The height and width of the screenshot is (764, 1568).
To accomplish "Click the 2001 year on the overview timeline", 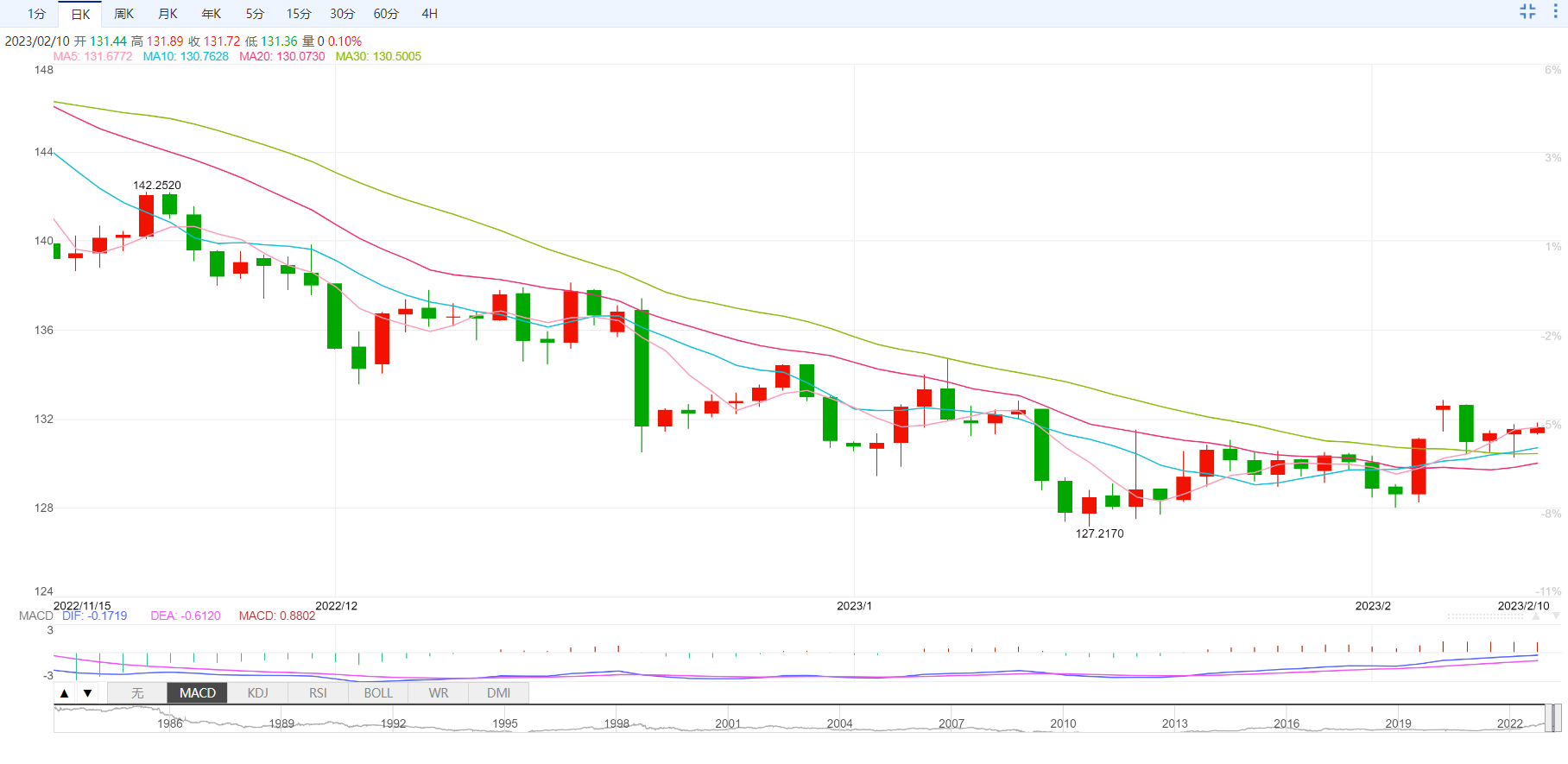I will 728,723.
